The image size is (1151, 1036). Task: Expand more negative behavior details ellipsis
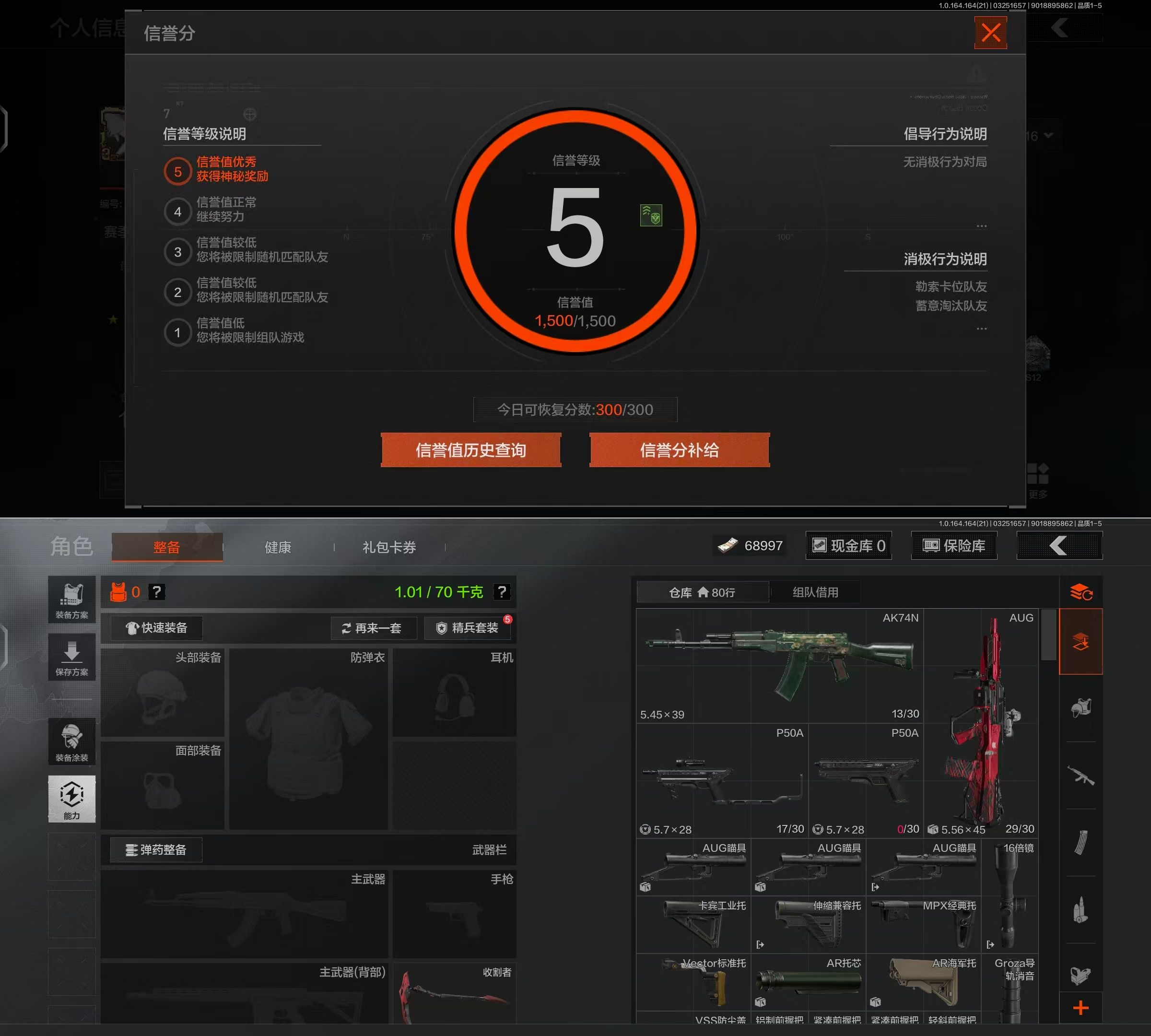981,329
